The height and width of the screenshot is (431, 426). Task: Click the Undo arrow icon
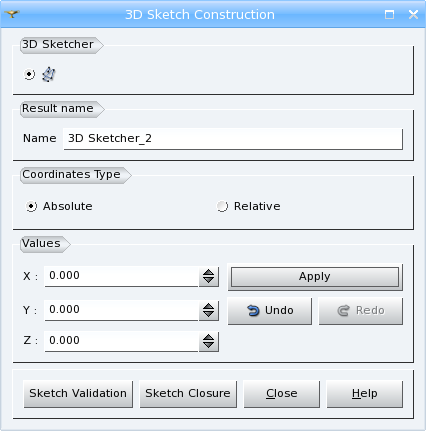(253, 311)
